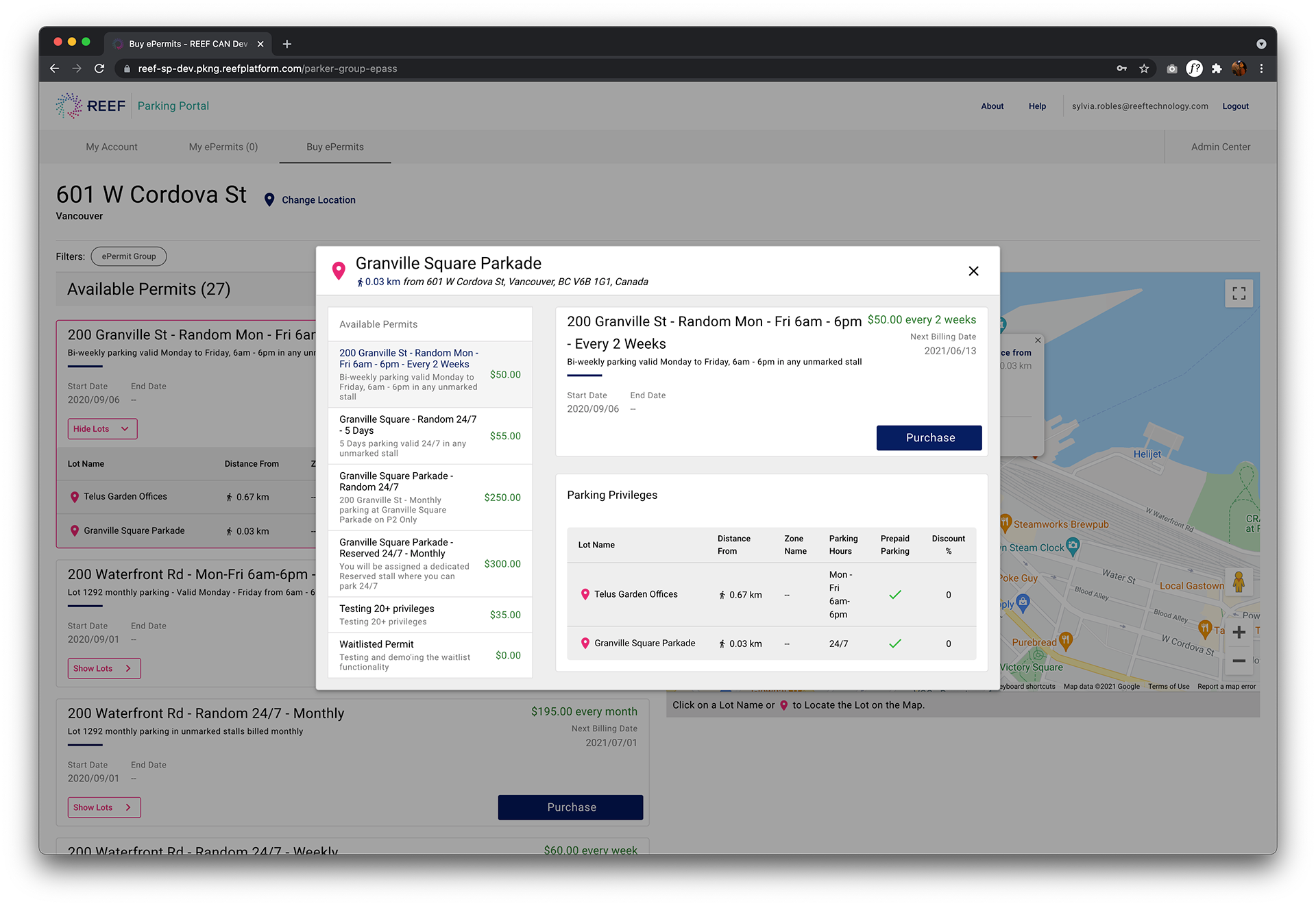Open the Admin Center tab
The height and width of the screenshot is (906, 1316).
[x=1220, y=147]
